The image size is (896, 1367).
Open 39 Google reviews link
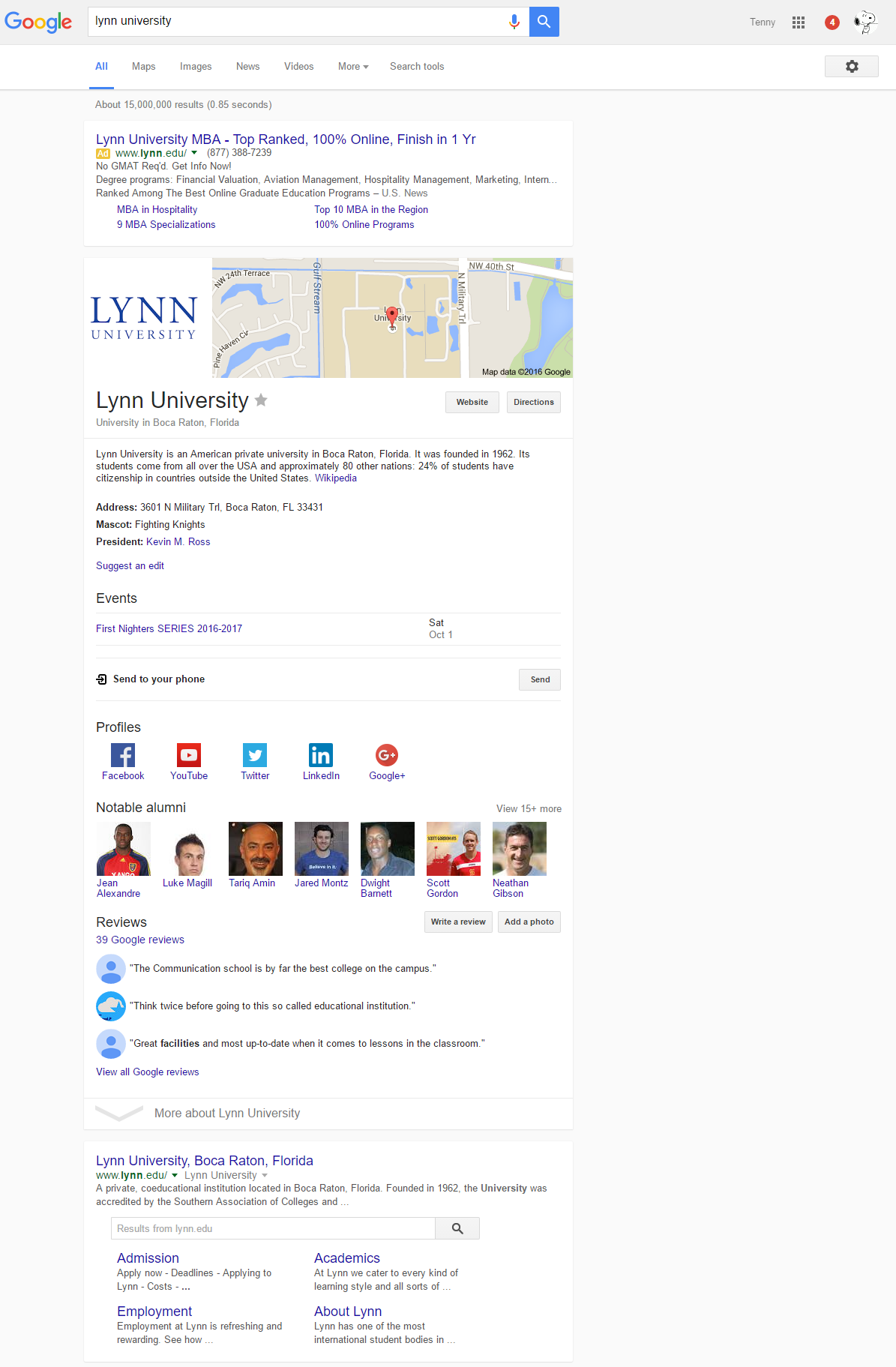click(x=140, y=940)
